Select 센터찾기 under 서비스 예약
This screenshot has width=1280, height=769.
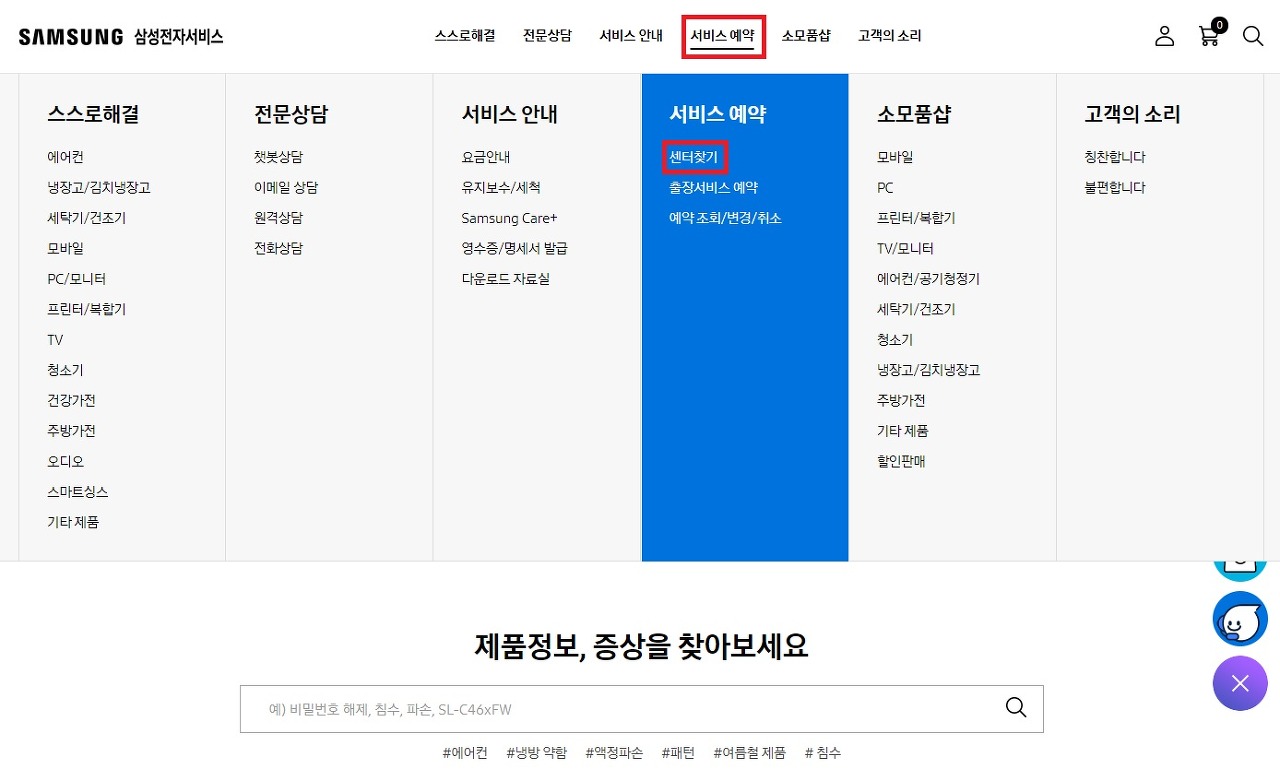(693, 157)
